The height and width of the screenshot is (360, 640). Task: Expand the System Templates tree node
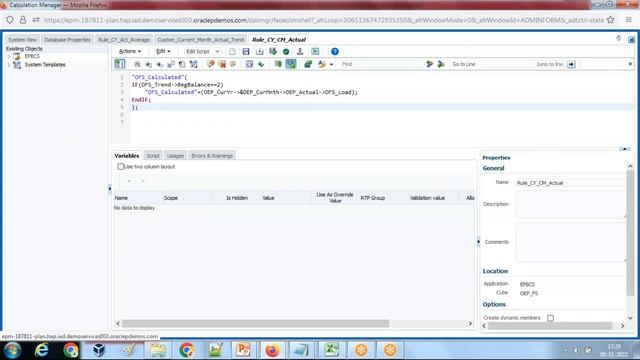click(9, 65)
